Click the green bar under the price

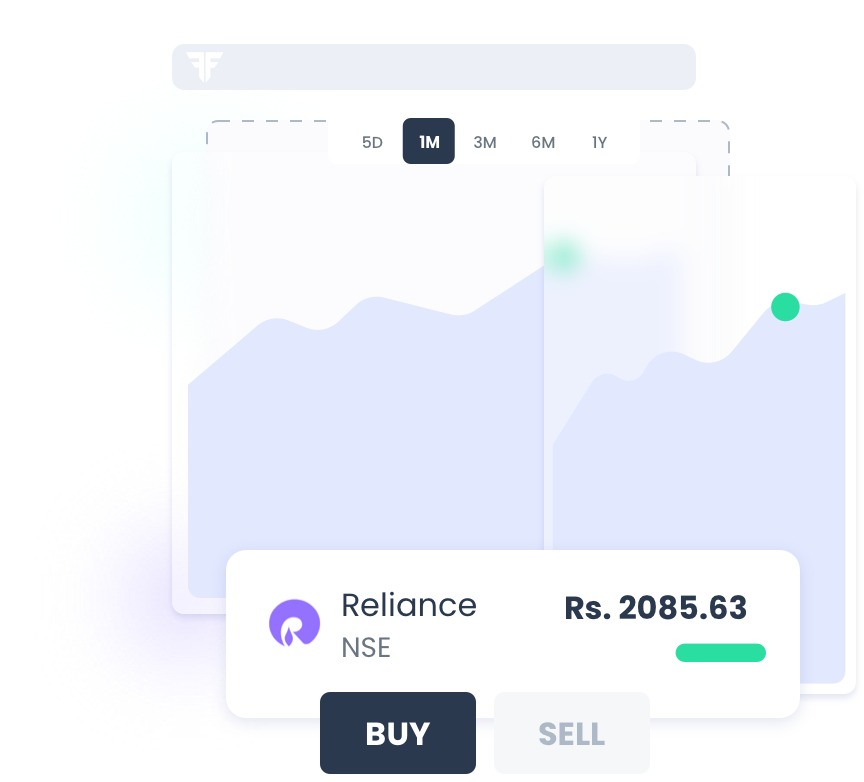pos(721,652)
